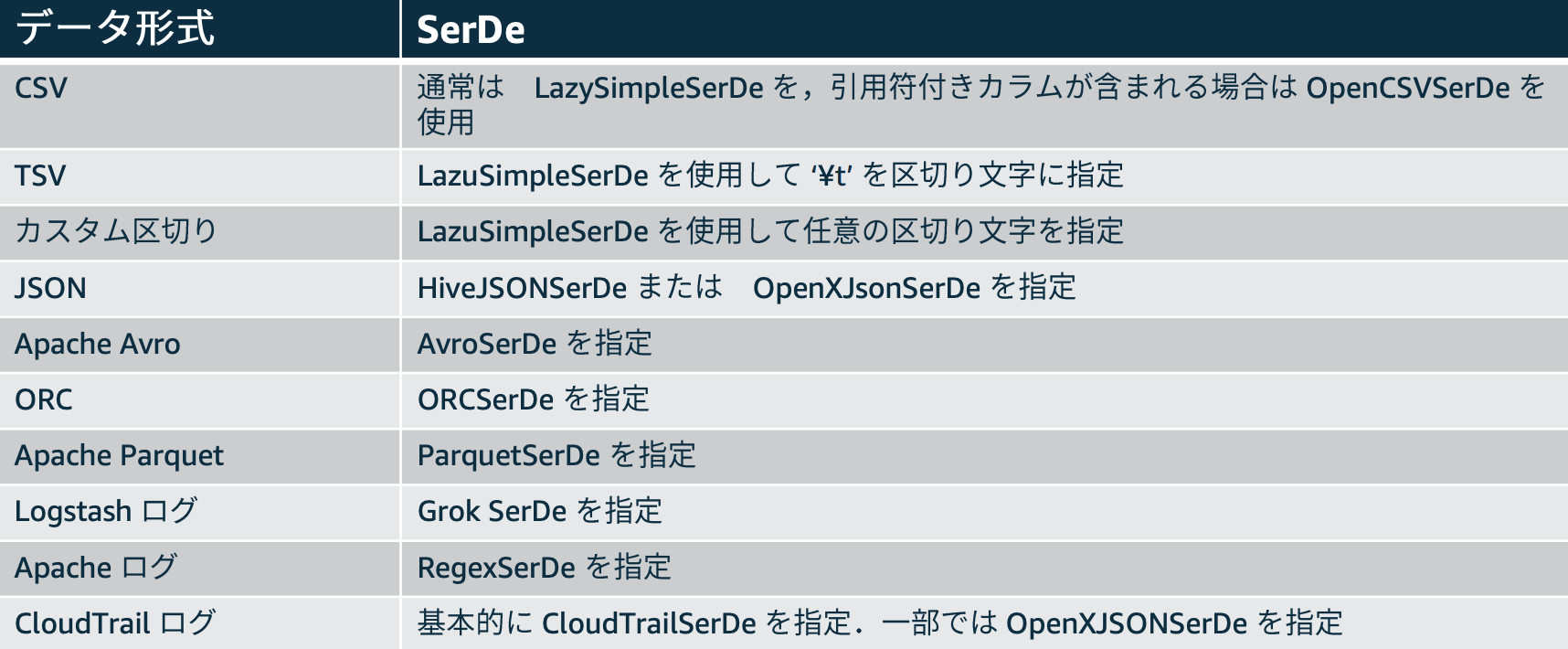Select the CloudTrail ログ cell
This screenshot has width=1568, height=649.
tap(199, 623)
